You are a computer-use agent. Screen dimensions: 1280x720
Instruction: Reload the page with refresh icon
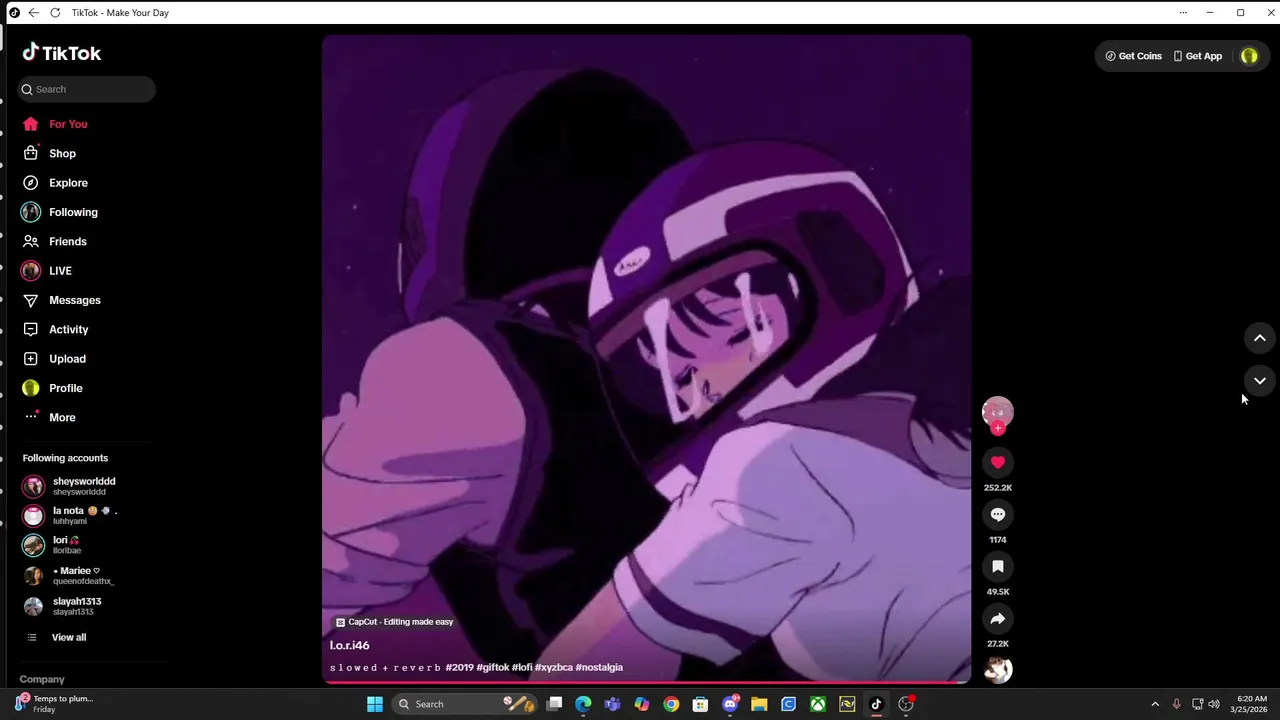[55, 13]
